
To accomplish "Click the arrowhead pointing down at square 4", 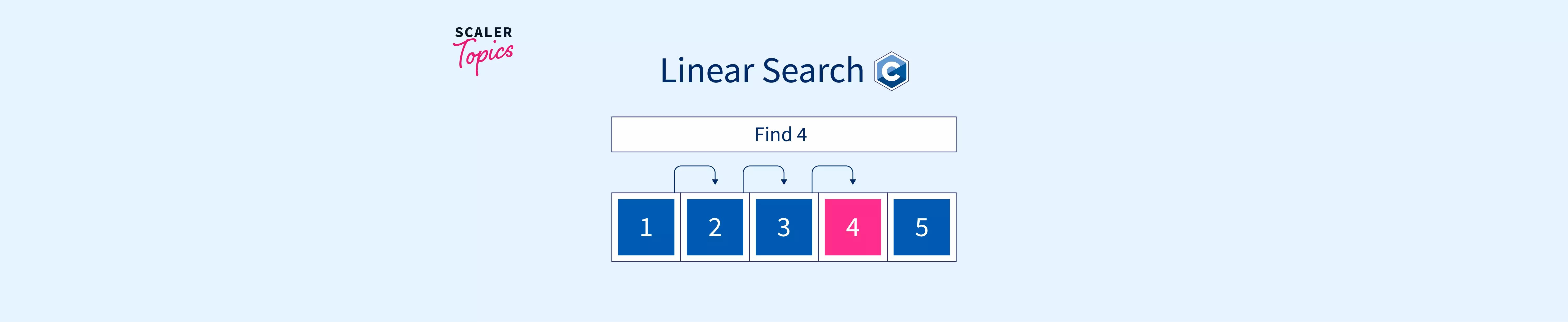I will [x=853, y=182].
